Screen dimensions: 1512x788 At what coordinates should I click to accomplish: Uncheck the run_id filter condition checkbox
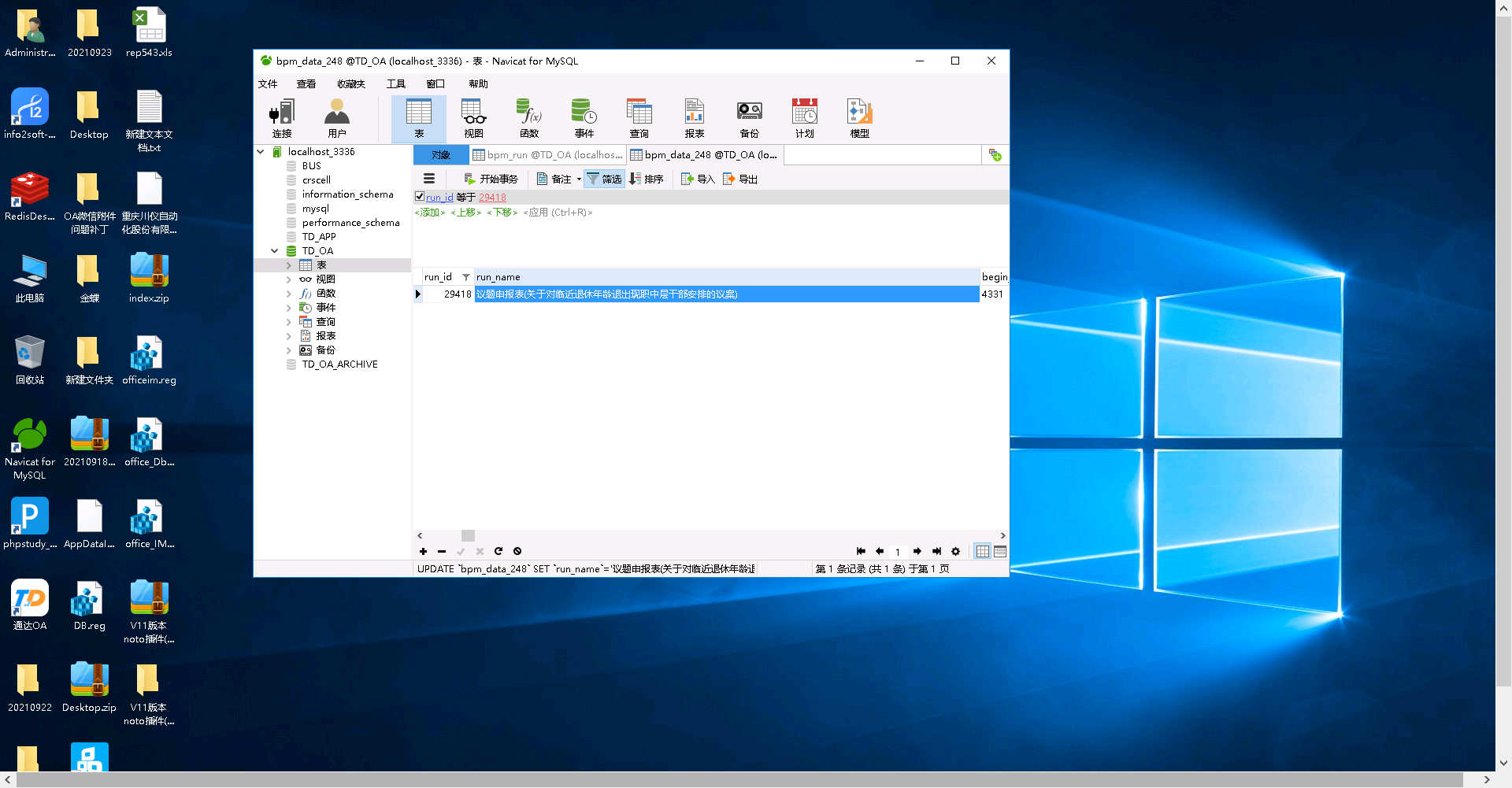coord(420,197)
